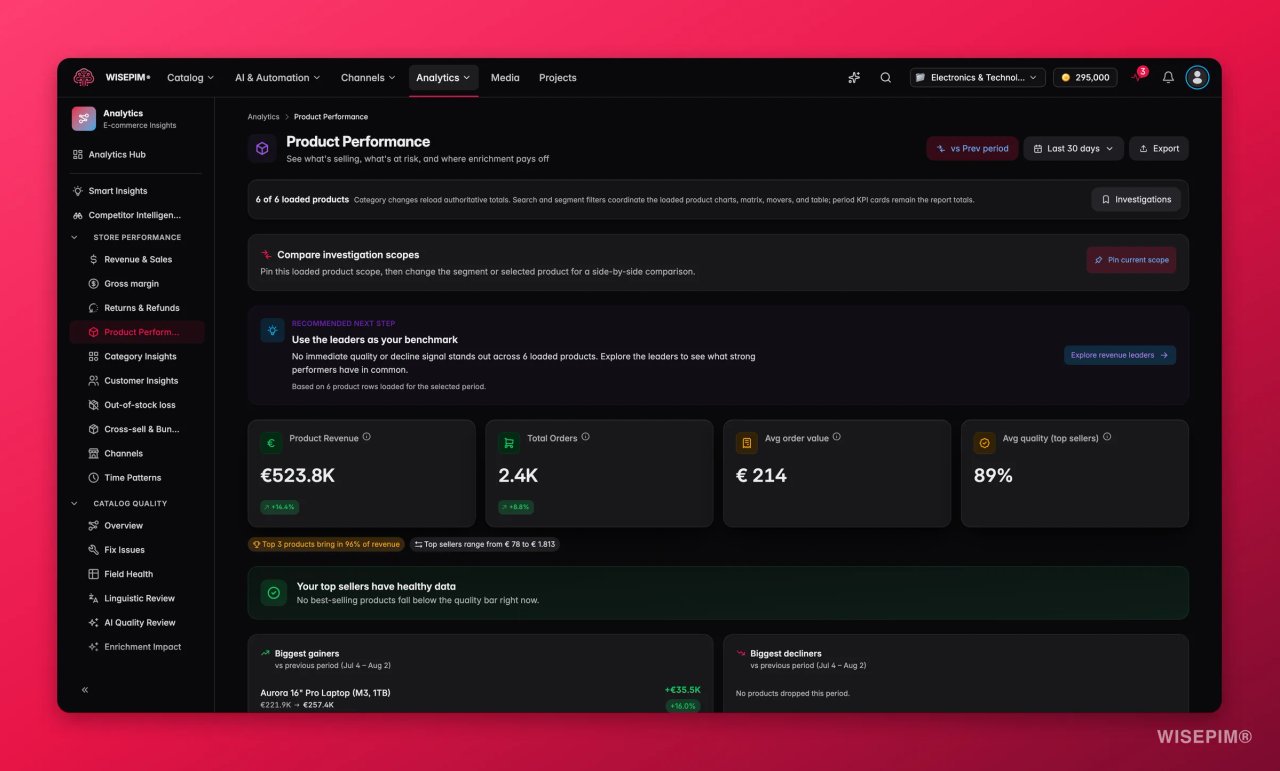
Task: Click the 295,000 credits balance
Action: [x=1085, y=78]
